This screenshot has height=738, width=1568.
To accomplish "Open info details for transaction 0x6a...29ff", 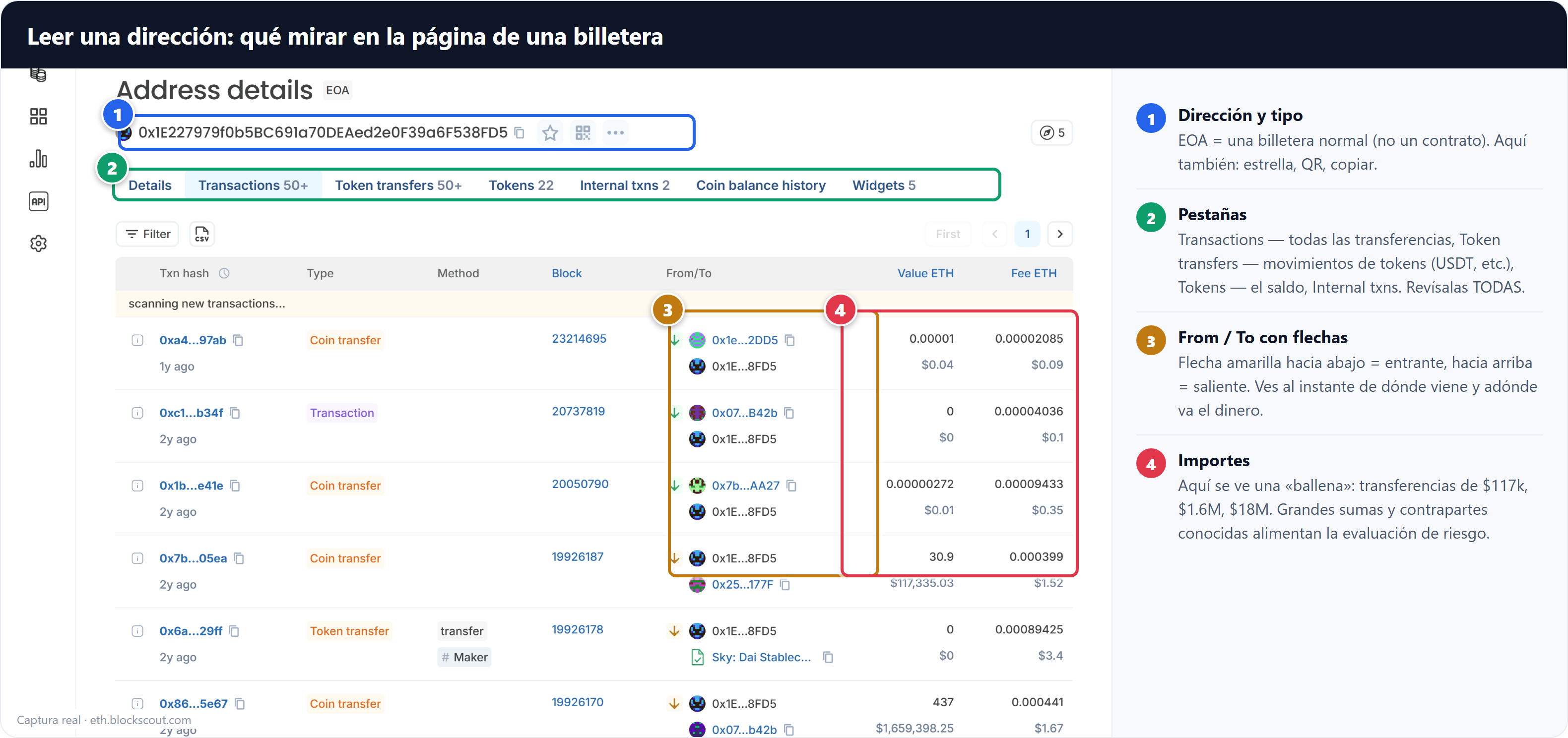I will pyautogui.click(x=137, y=631).
